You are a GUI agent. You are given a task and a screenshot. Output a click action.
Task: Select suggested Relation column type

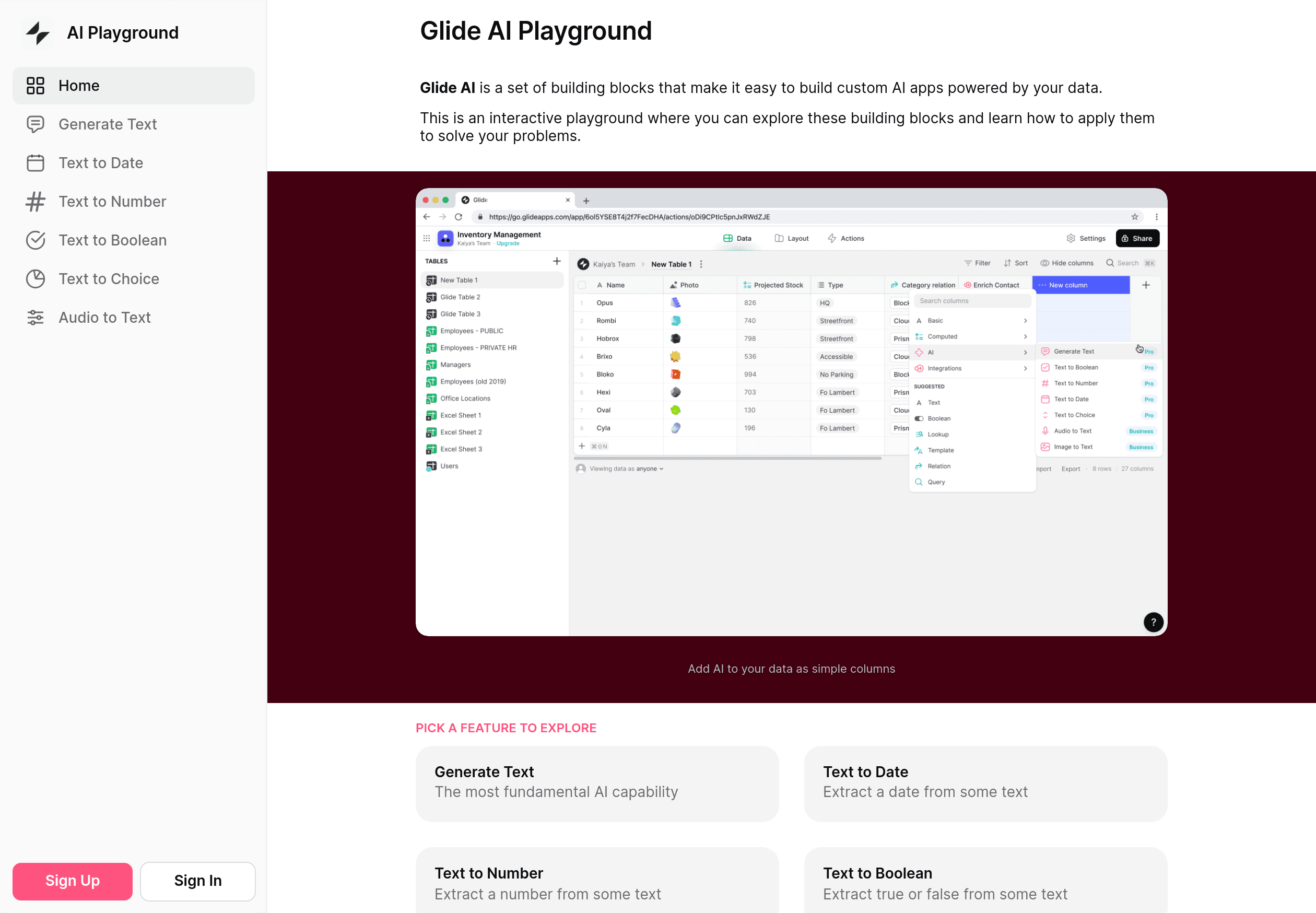[972, 466]
